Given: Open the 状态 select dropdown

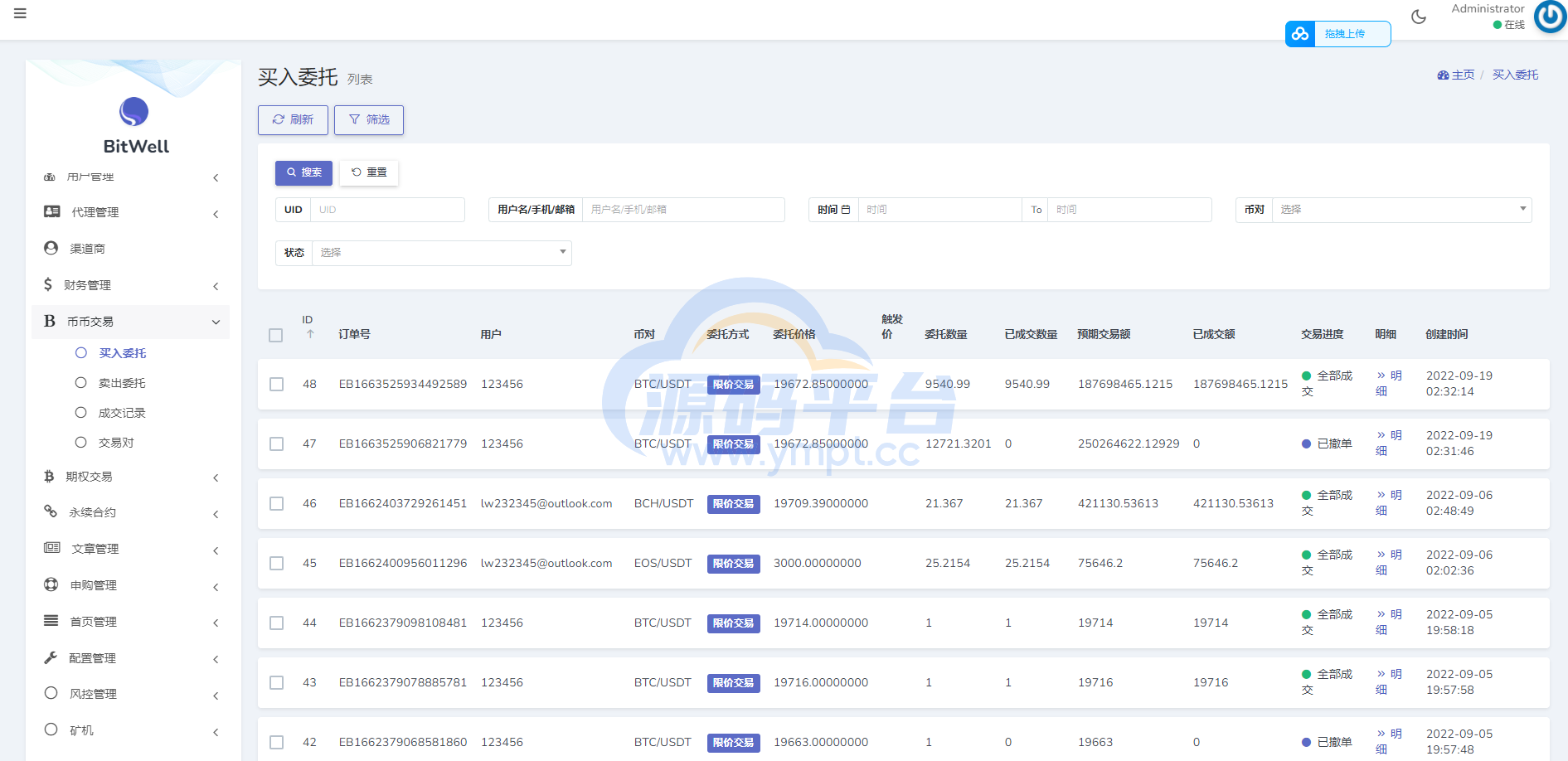Looking at the screenshot, I should pyautogui.click(x=441, y=253).
